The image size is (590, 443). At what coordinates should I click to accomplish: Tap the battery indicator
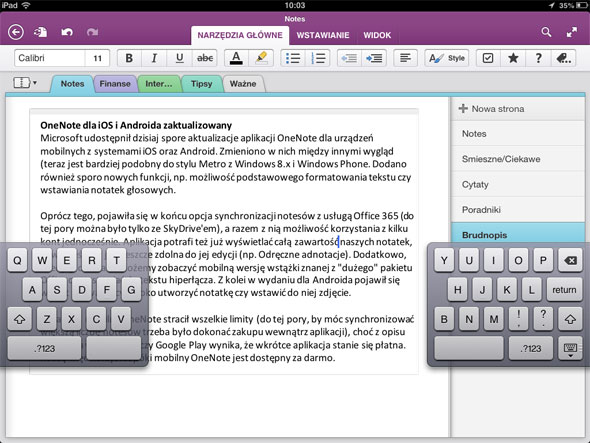pyautogui.click(x=581, y=5)
